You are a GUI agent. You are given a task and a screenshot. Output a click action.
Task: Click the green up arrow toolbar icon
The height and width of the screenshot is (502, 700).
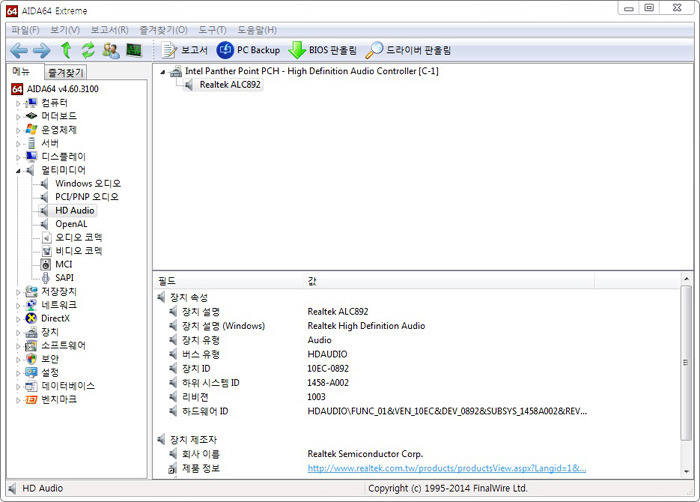coord(66,50)
